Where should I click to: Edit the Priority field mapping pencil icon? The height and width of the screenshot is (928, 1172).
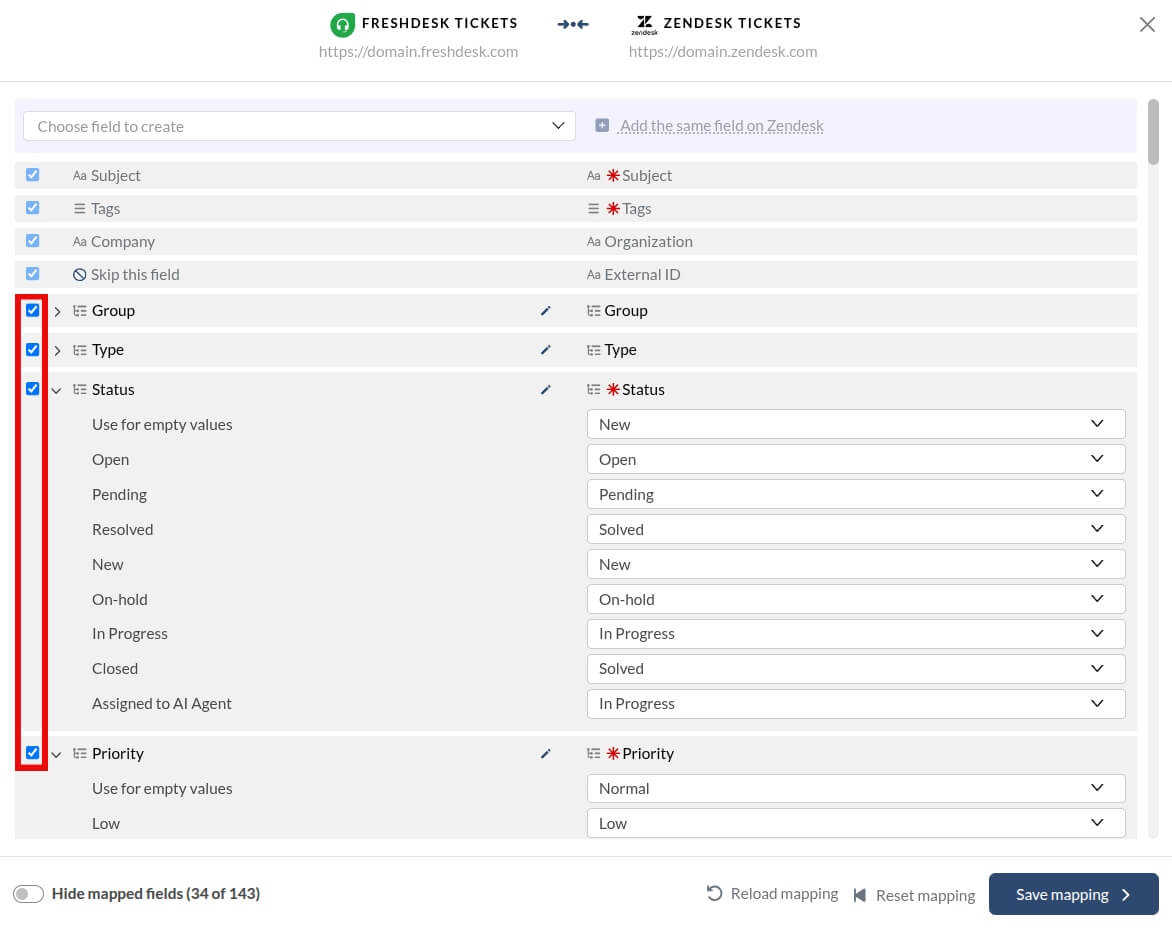546,754
